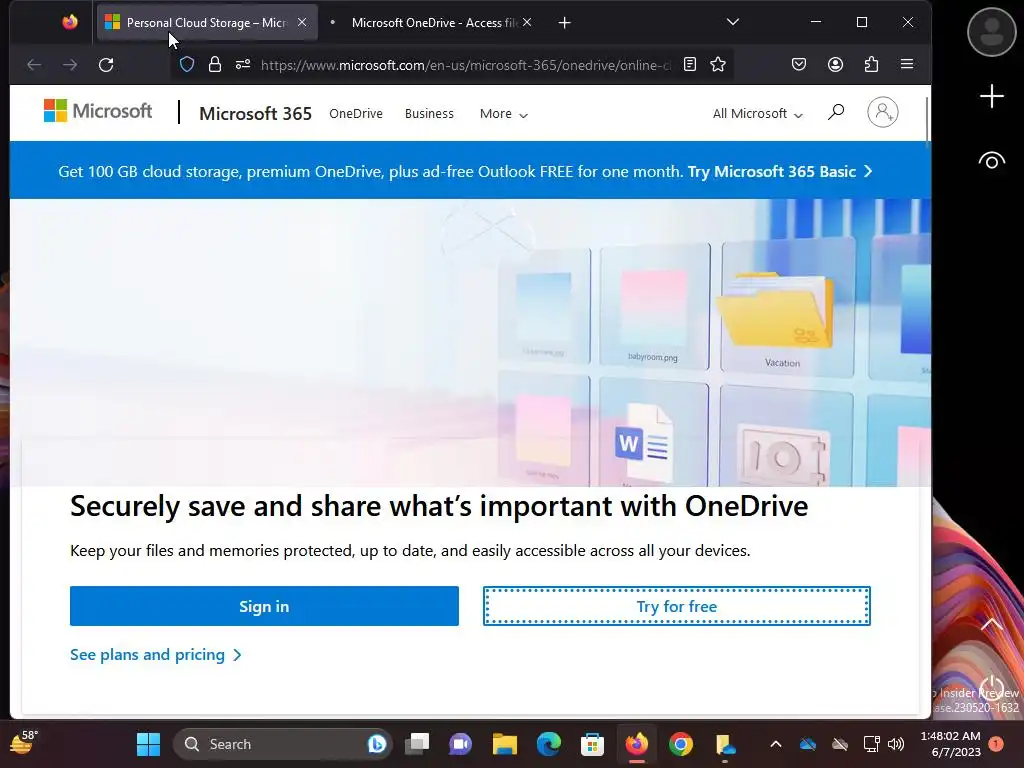Click the blue Sign in button
The image size is (1024, 768).
[264, 606]
